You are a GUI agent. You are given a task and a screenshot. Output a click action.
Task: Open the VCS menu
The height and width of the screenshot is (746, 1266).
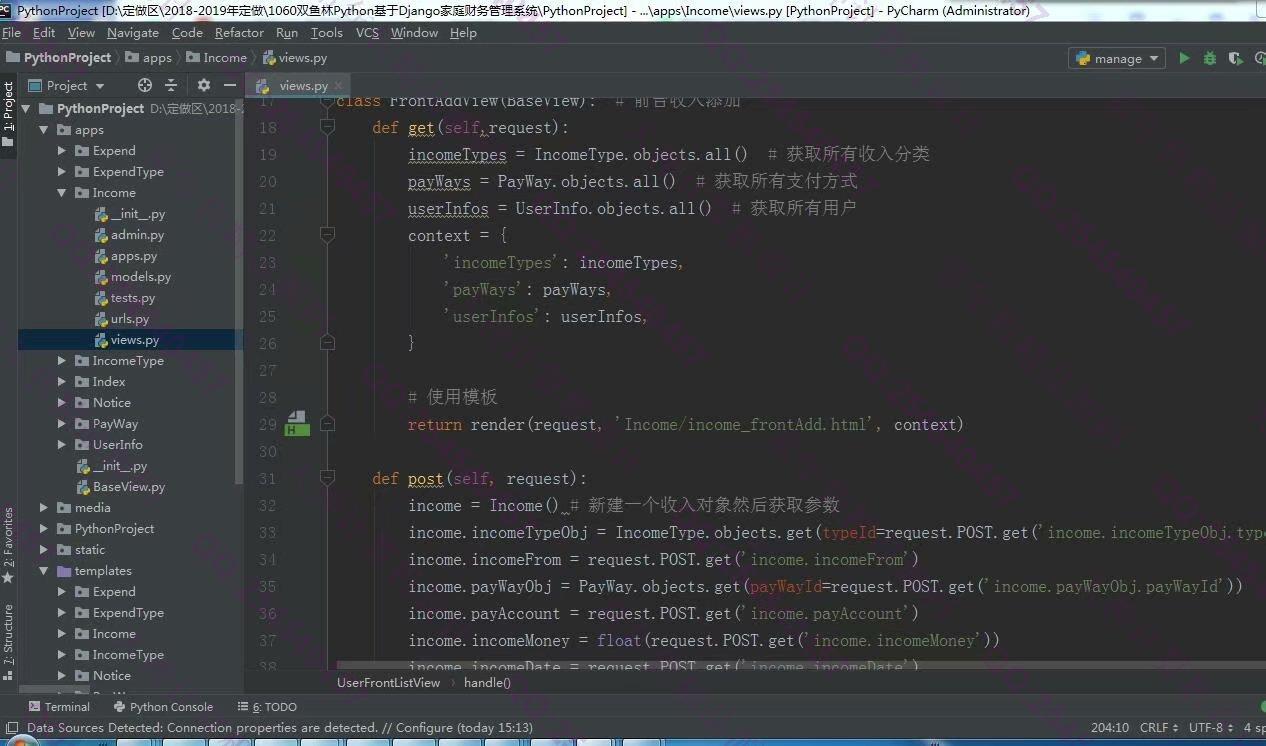(367, 32)
